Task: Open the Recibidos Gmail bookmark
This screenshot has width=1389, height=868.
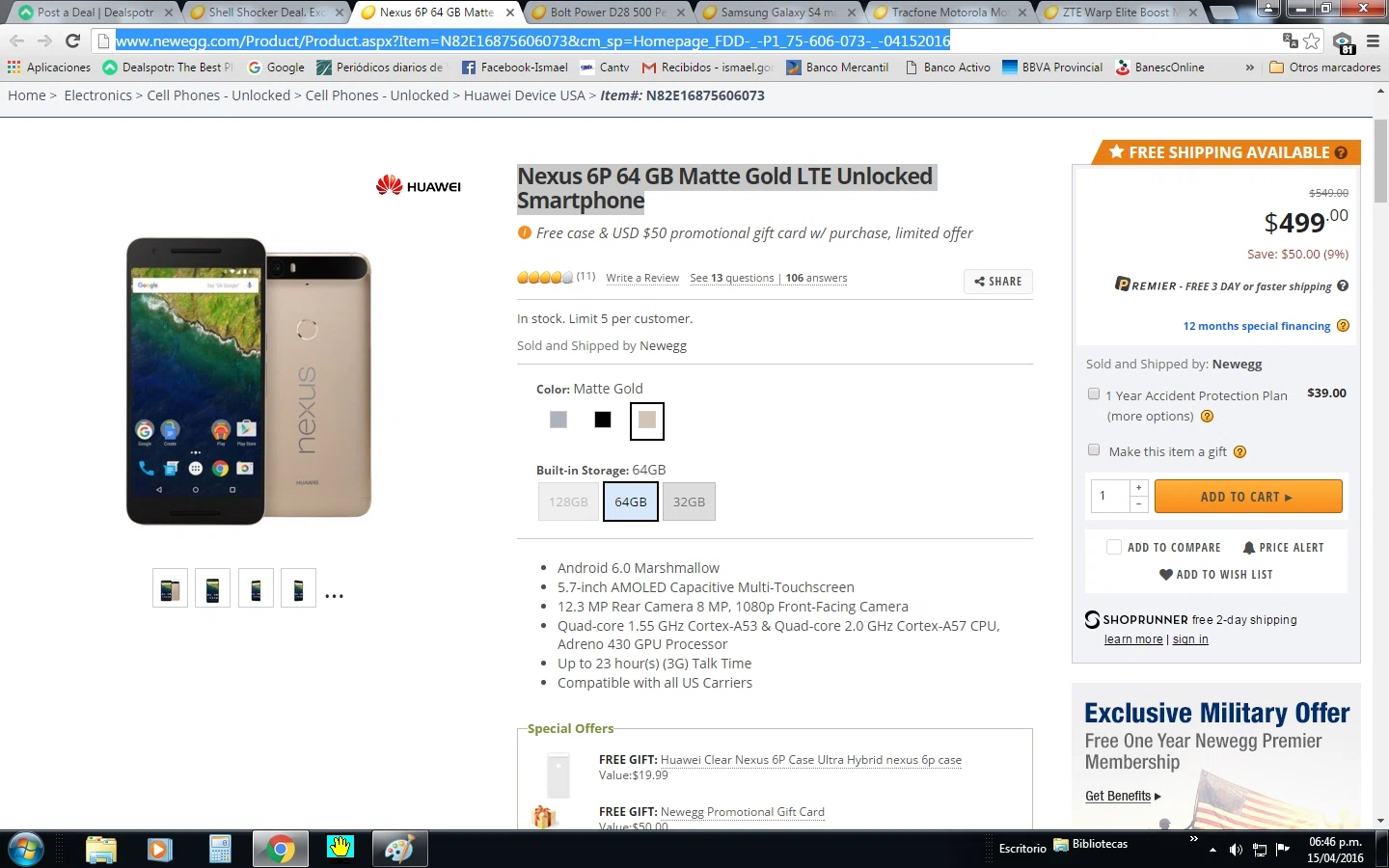Action: coord(707,68)
